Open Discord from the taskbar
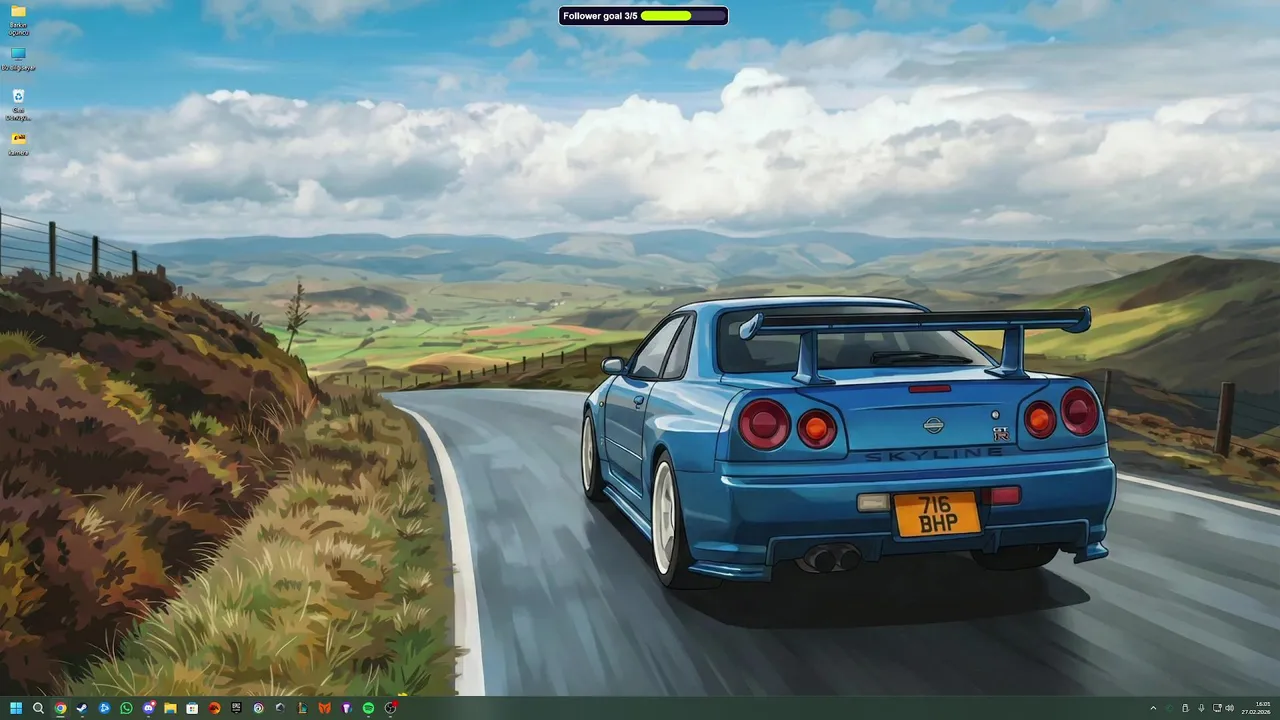 (149, 708)
